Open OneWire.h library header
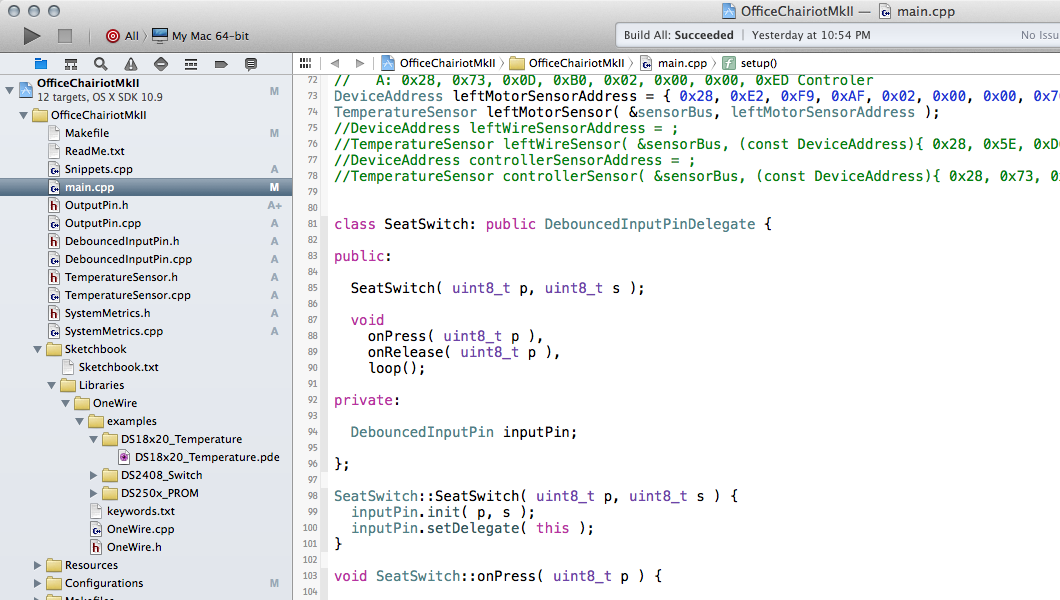Viewport: 1060px width, 600px height. 134,547
